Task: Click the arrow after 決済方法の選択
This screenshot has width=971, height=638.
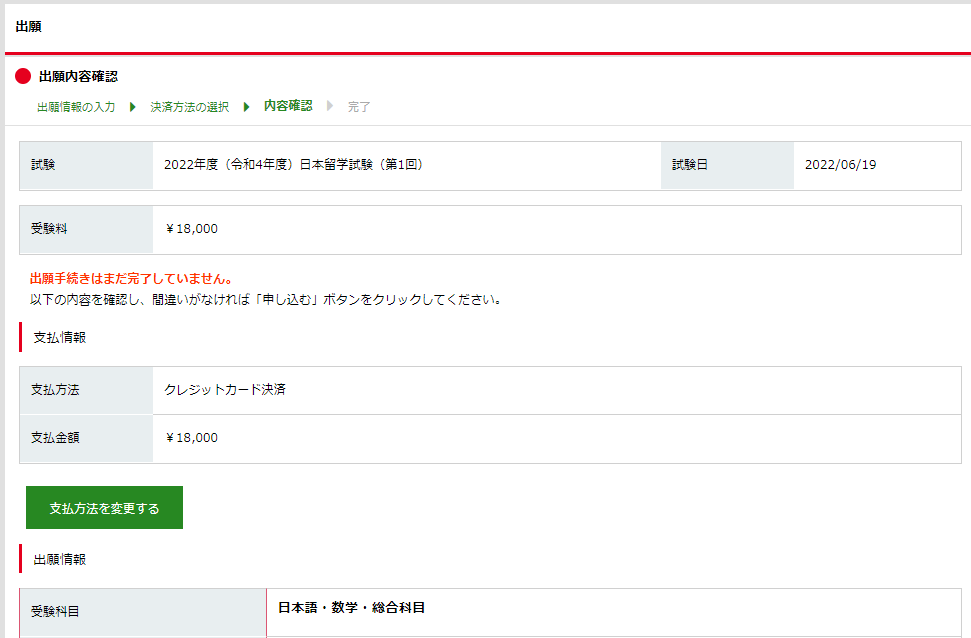Action: pyautogui.click(x=246, y=107)
